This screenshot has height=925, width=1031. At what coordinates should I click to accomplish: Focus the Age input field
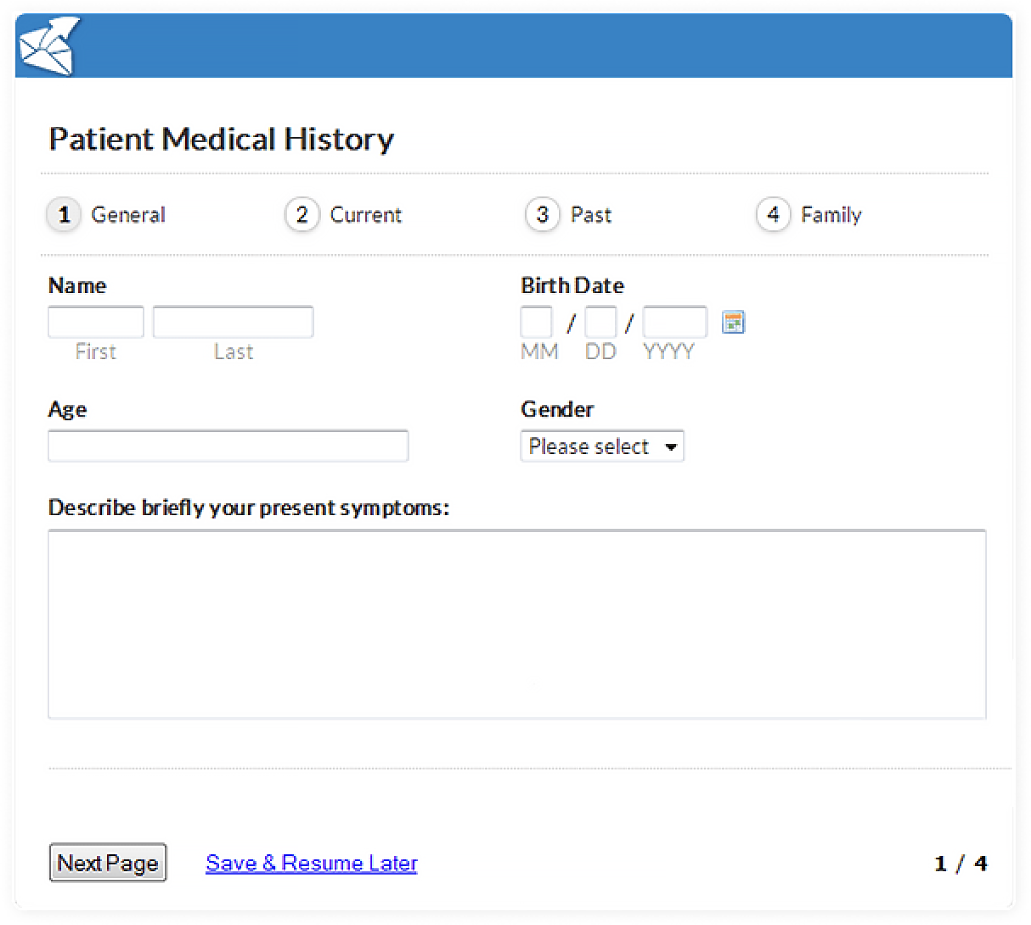(228, 446)
